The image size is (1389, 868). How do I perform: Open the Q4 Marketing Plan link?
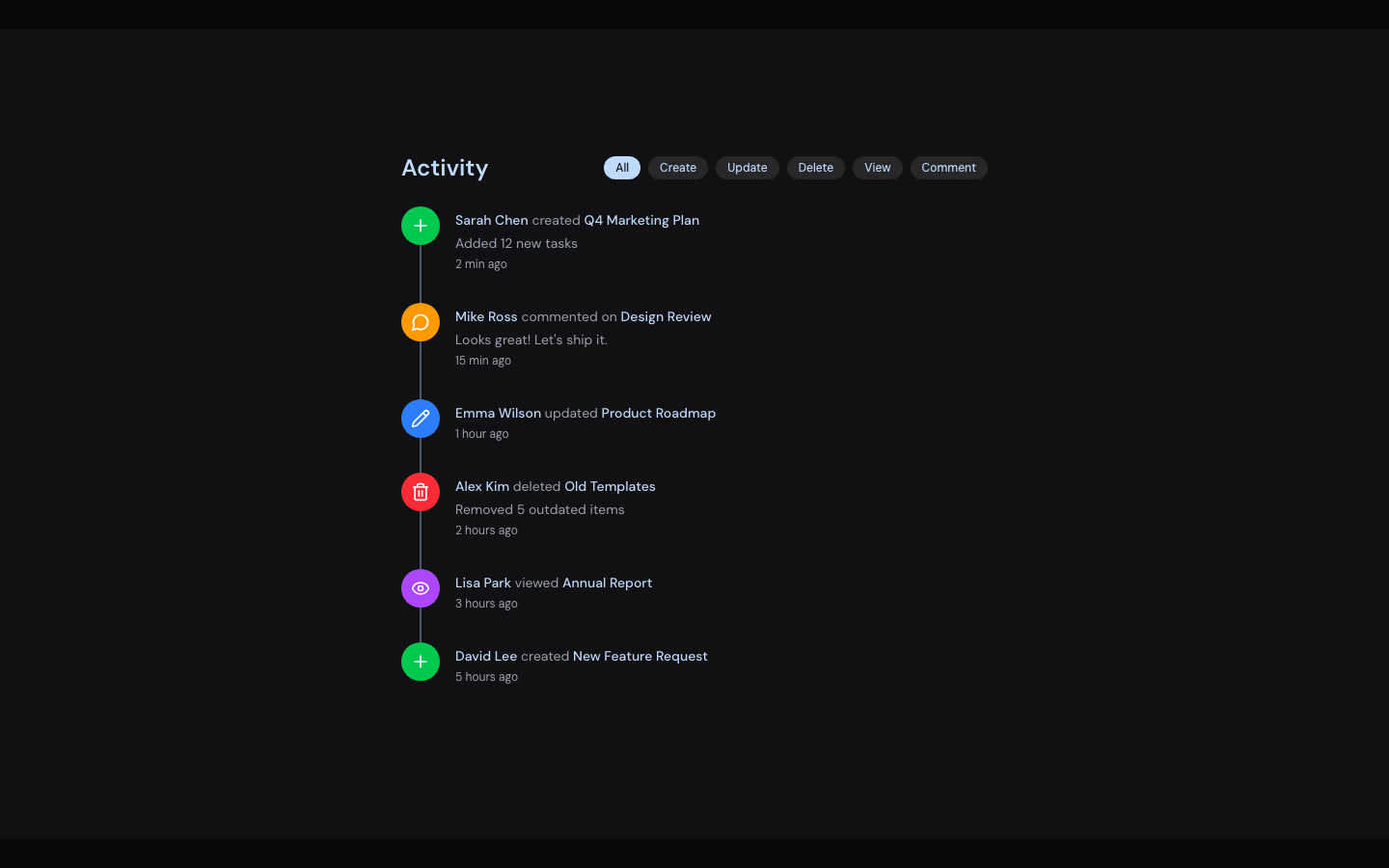(640, 220)
